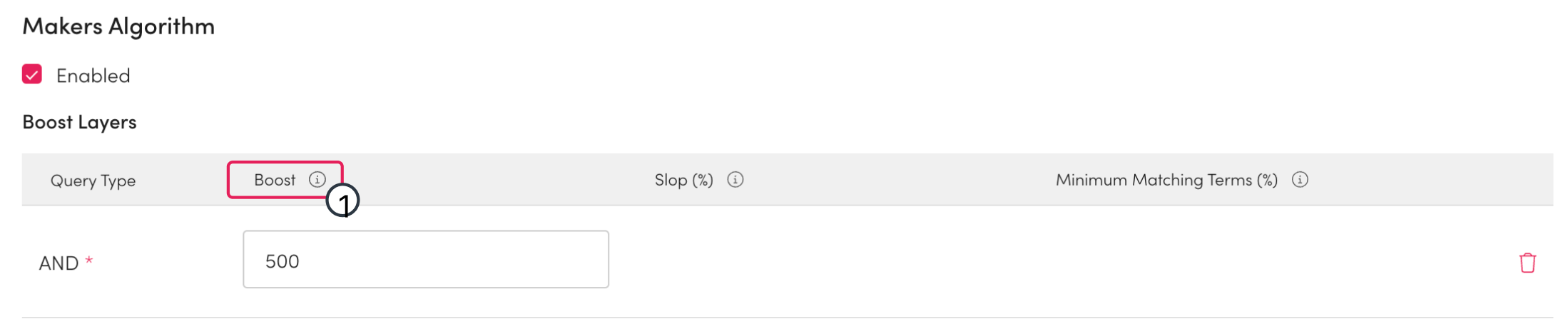The height and width of the screenshot is (324, 1568).
Task: Click the Minimum Matching Terms (%) header
Action: 1166,180
